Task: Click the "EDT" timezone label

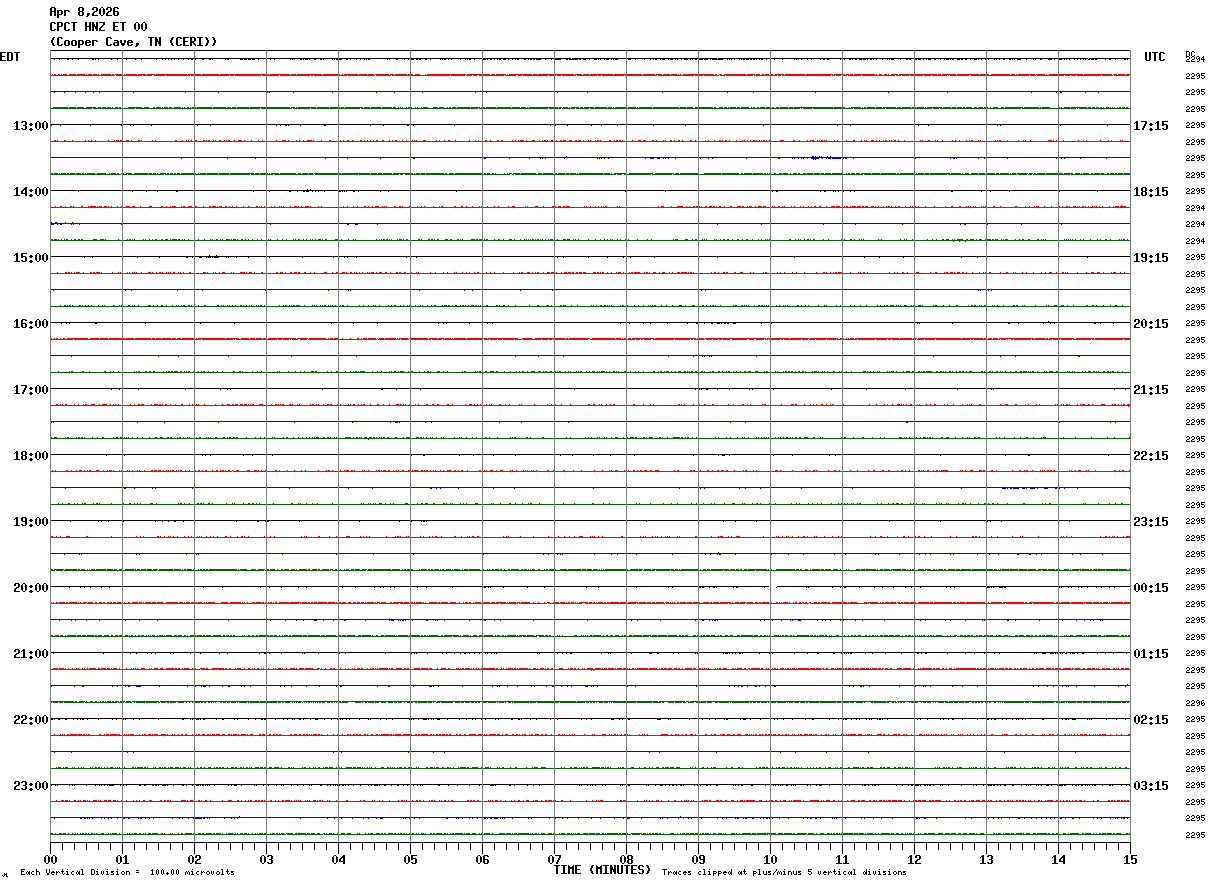Action: (10, 57)
